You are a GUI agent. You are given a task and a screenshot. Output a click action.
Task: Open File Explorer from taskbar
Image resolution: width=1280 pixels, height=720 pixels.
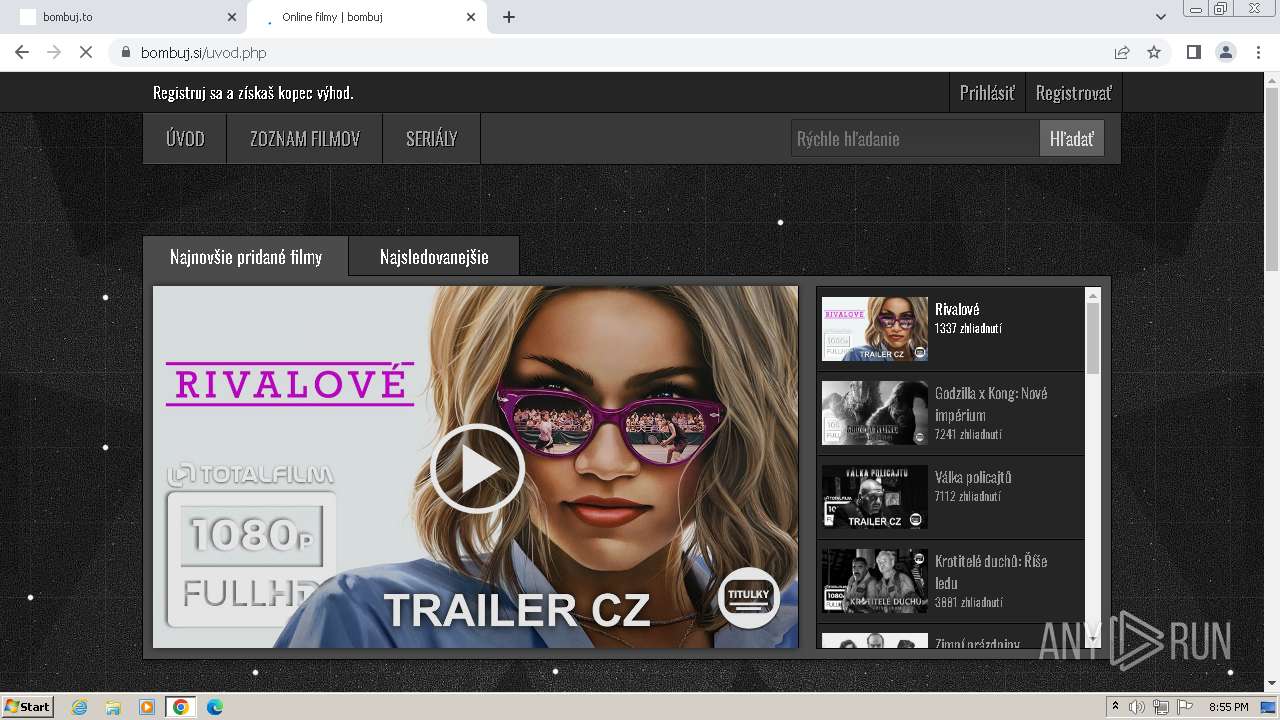tap(113, 707)
